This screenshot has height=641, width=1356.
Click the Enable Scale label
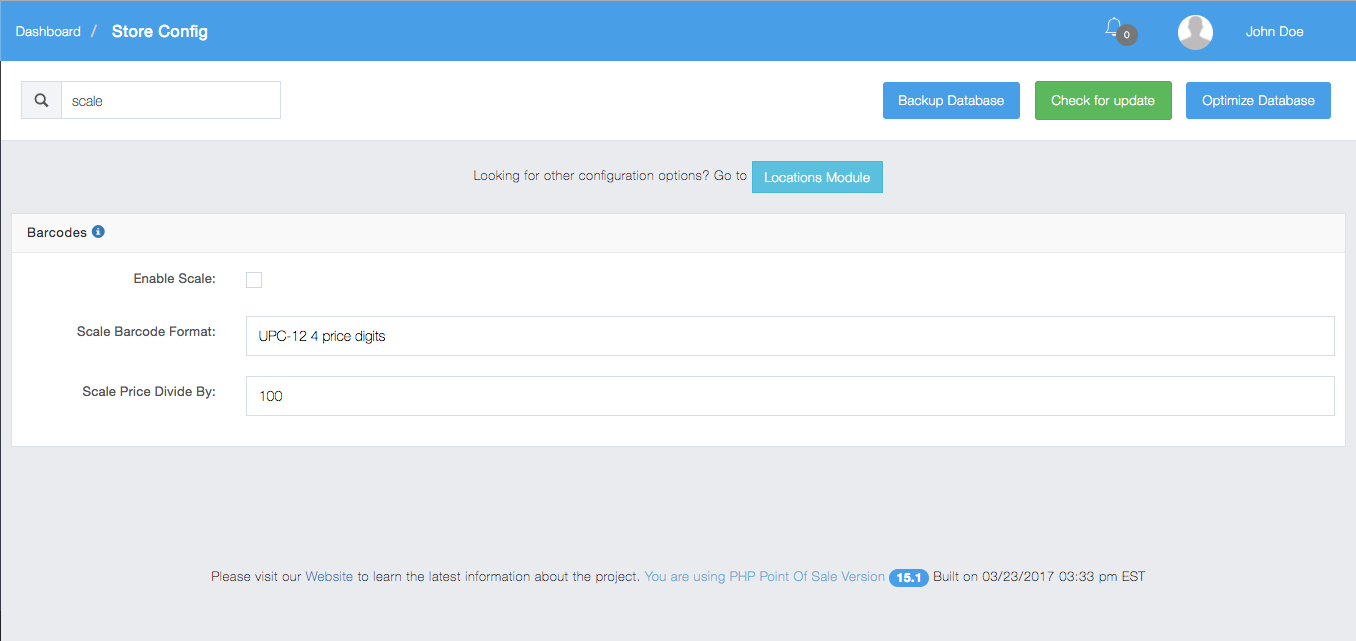[x=174, y=279]
